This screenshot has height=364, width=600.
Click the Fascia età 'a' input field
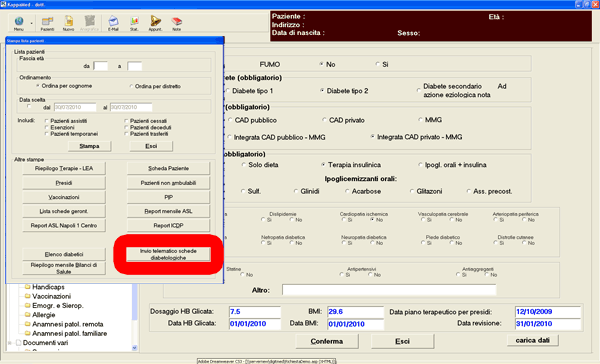tap(135, 66)
